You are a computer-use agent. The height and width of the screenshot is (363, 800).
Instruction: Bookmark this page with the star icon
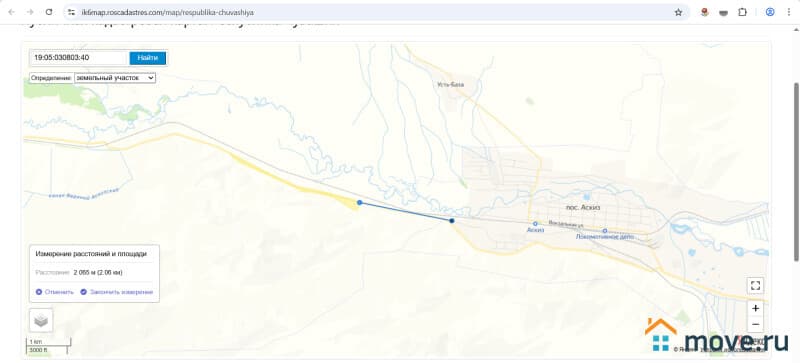[678, 12]
